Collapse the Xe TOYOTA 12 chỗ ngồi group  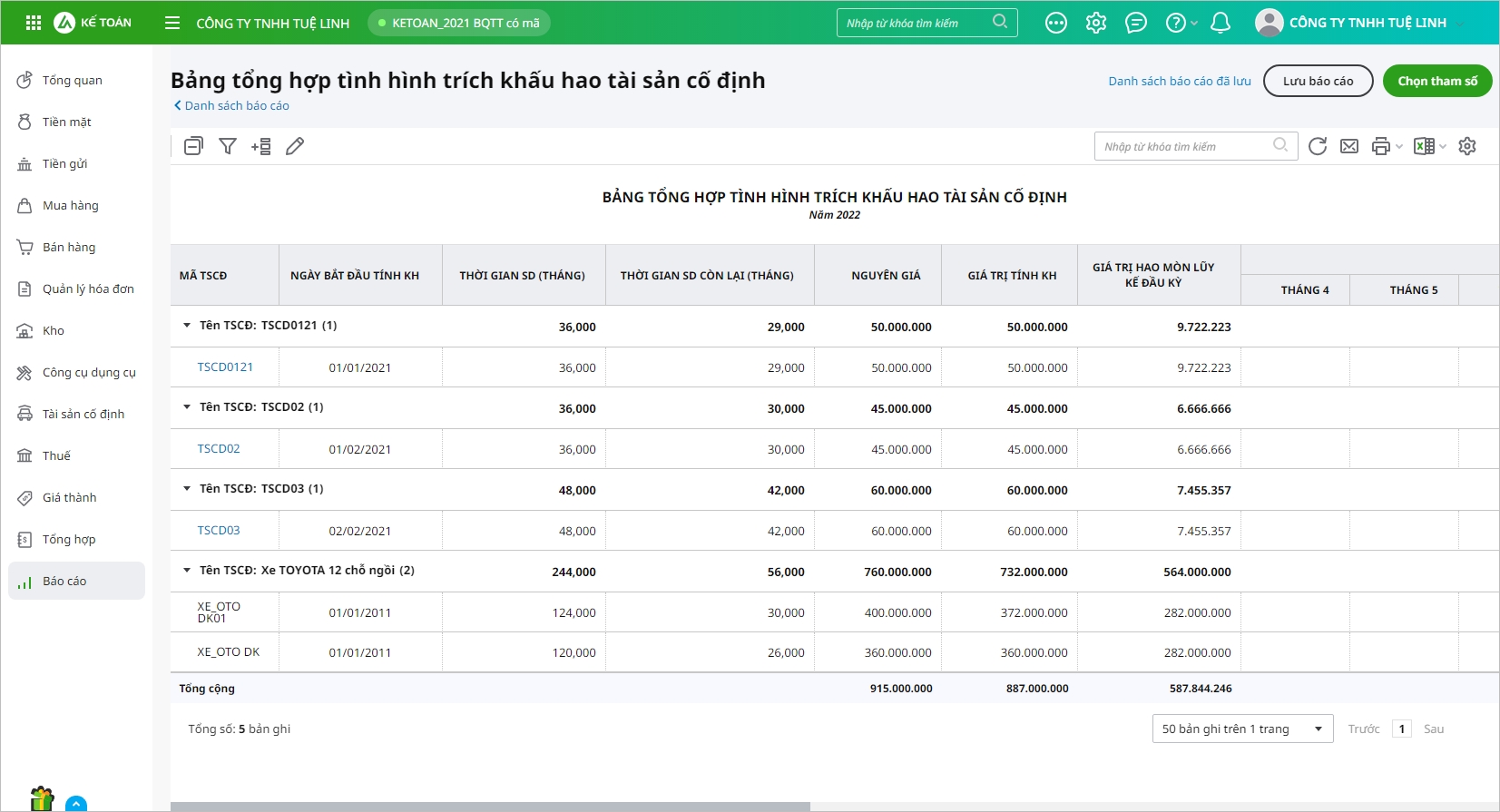click(187, 570)
